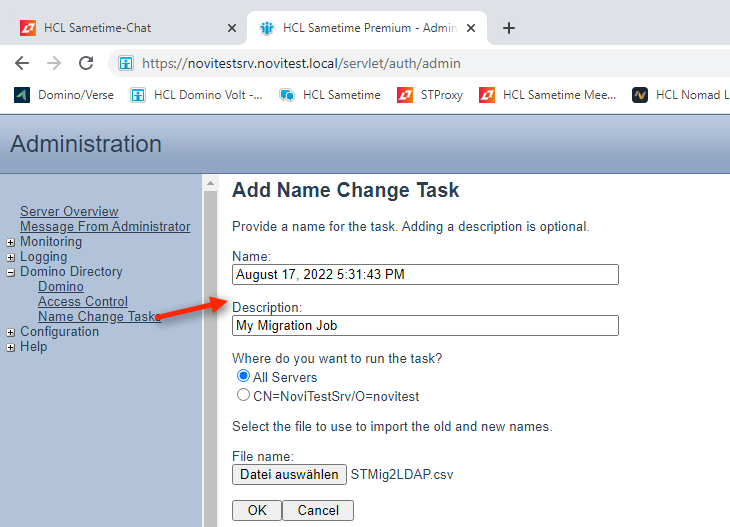Image resolution: width=730 pixels, height=527 pixels.
Task: Expand the Configuration tree node
Action: (x=11, y=332)
